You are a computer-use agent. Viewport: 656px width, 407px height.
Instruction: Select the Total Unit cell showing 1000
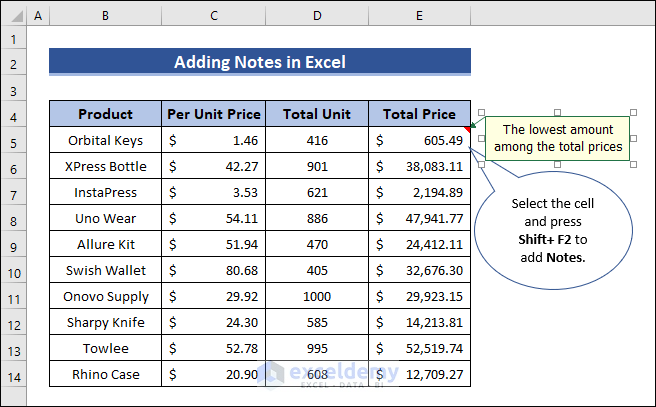coord(316,297)
